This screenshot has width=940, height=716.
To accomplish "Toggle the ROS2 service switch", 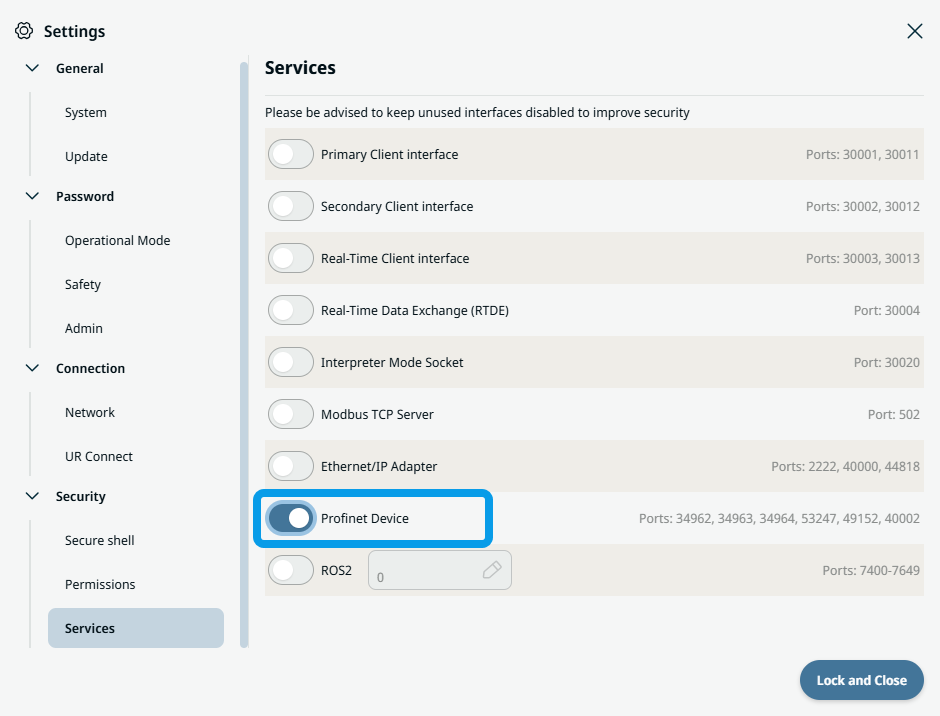I will point(291,570).
